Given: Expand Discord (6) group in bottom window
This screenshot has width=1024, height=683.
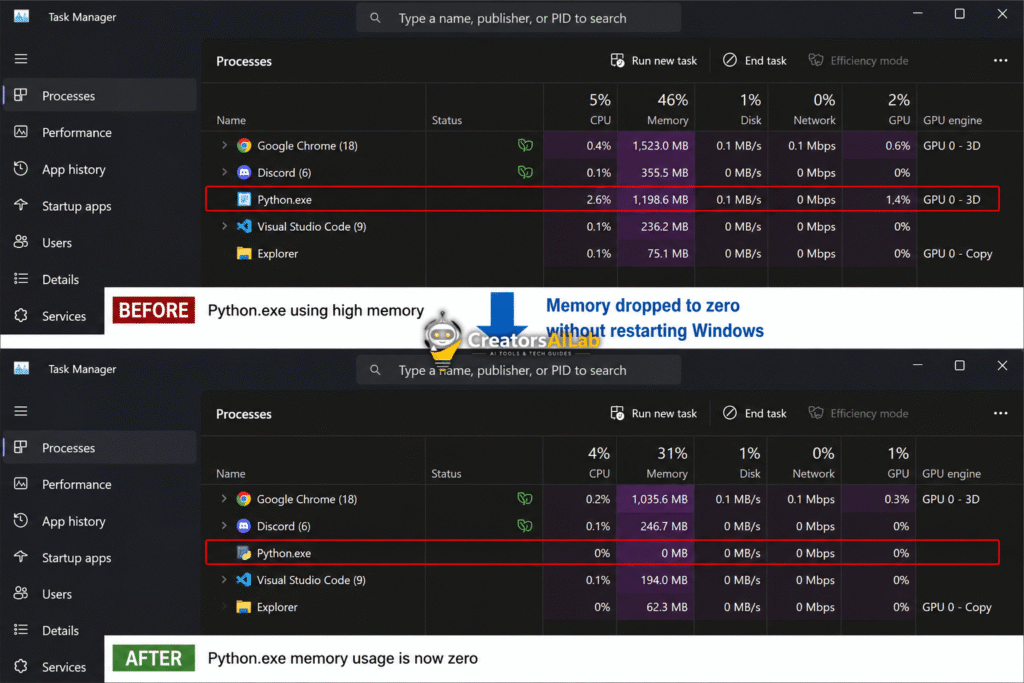Looking at the screenshot, I should pyautogui.click(x=224, y=526).
